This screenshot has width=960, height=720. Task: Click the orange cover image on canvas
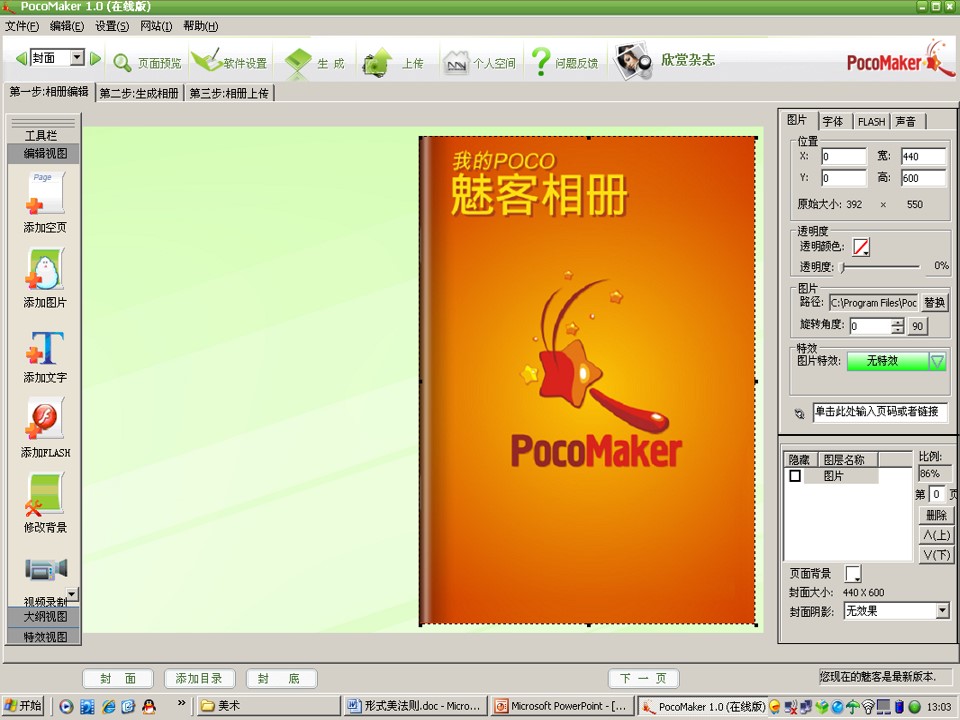588,381
